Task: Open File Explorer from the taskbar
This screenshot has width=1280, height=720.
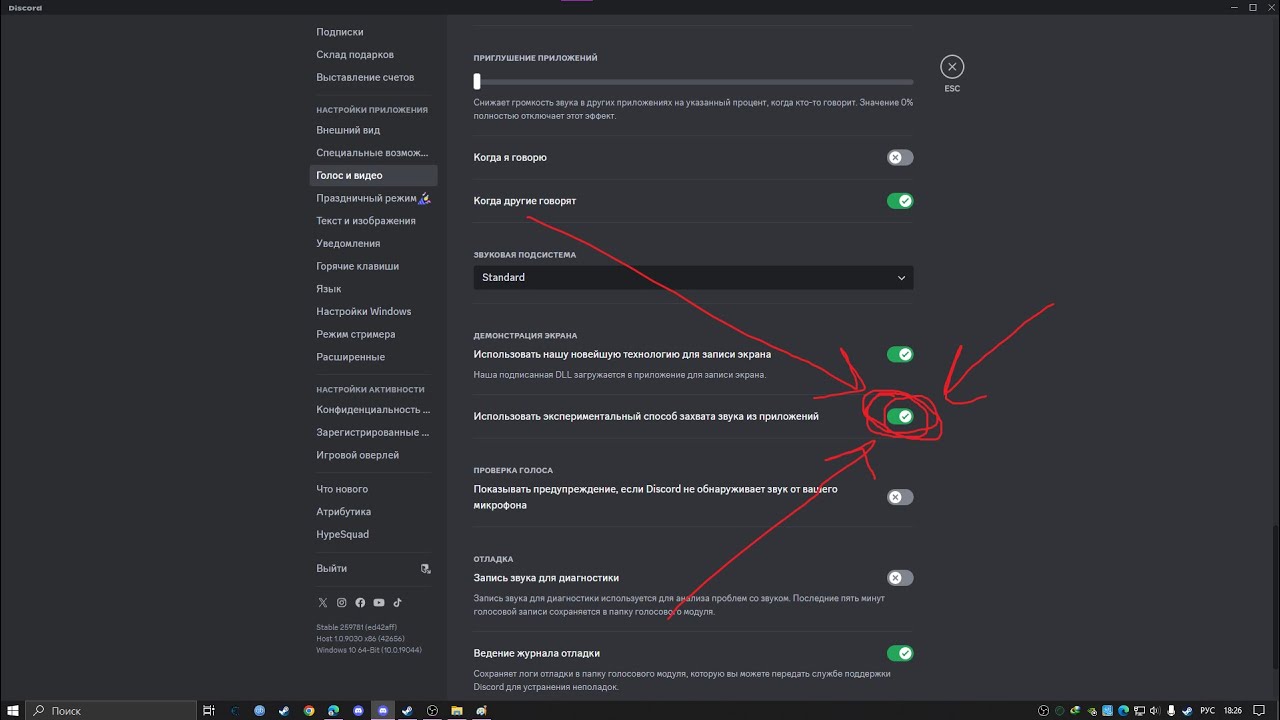Action: tap(457, 711)
